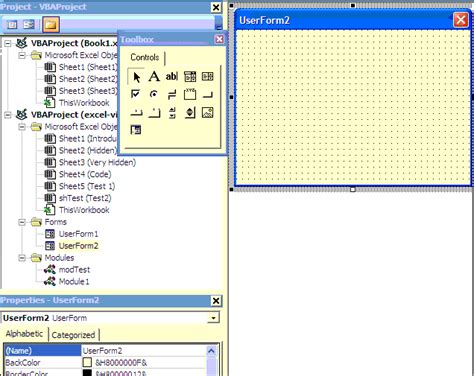The height and width of the screenshot is (376, 474).
Task: Click the BackColor color swatch
Action: [87, 363]
